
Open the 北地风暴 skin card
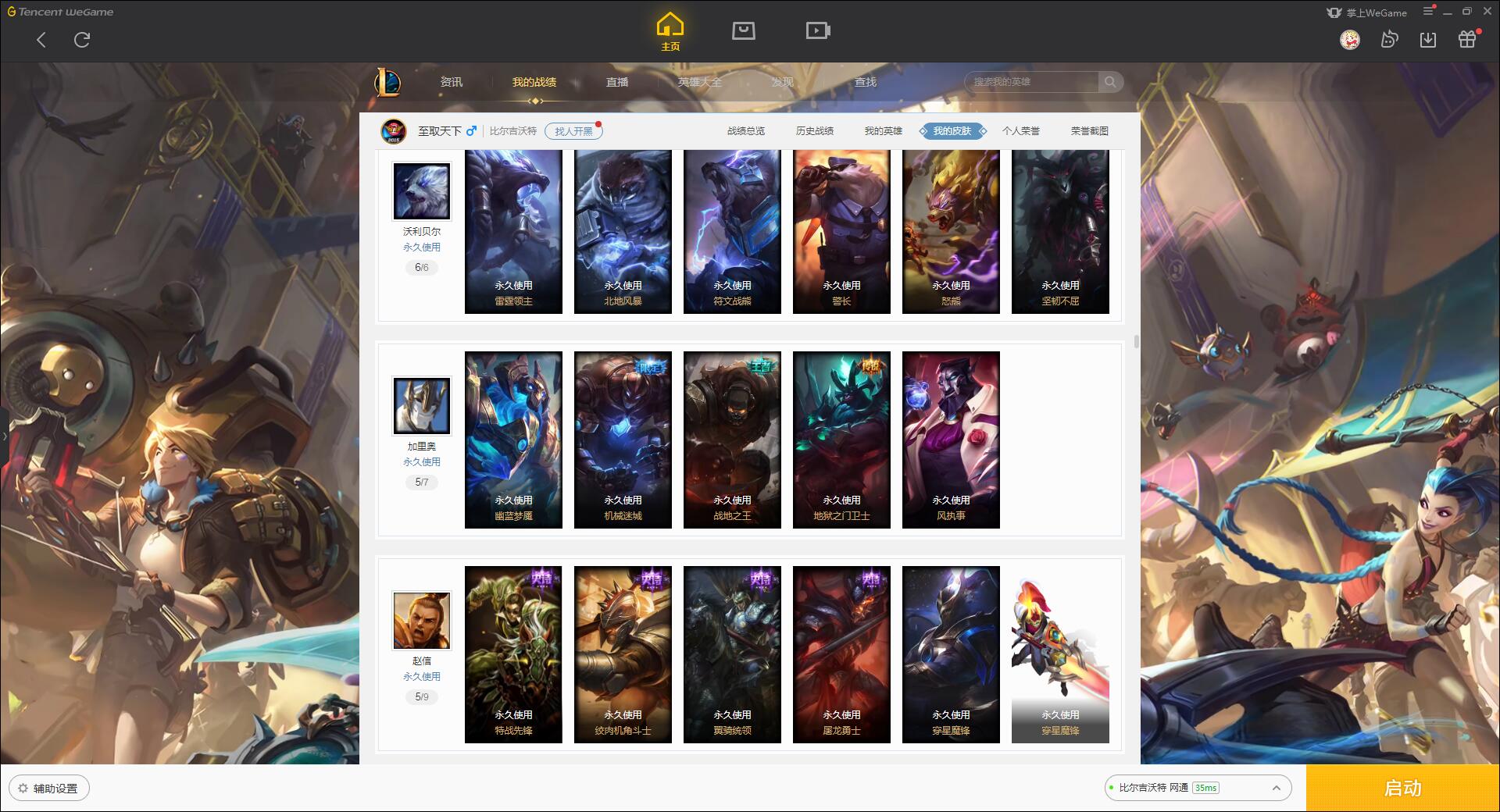623,232
